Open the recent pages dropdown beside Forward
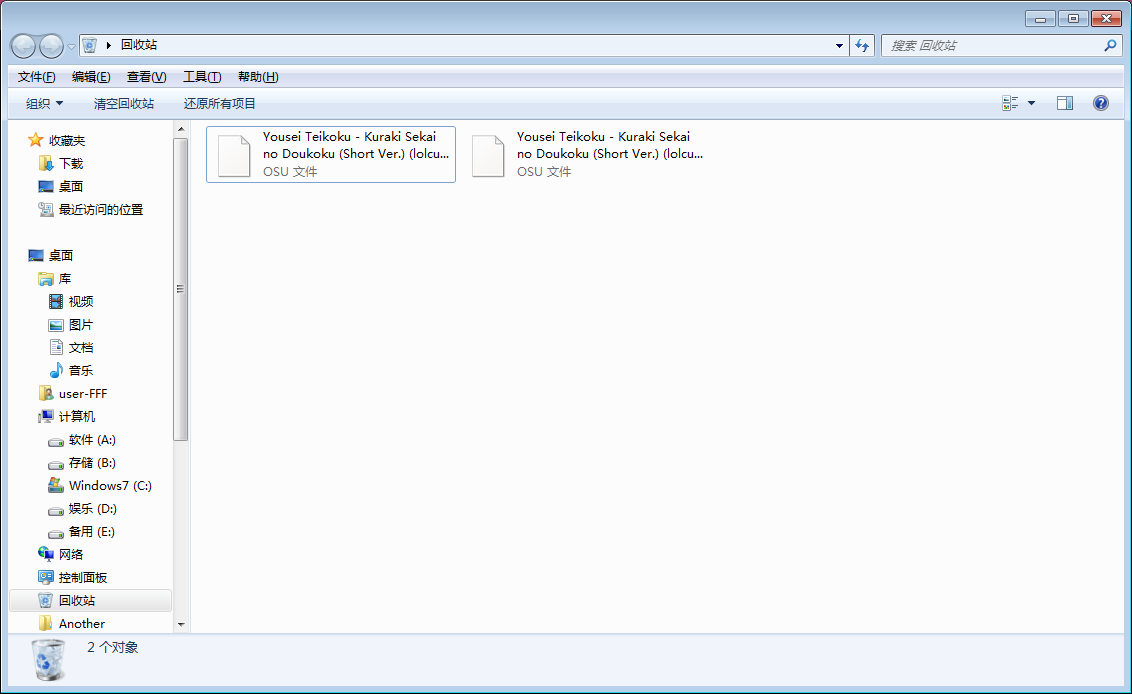Screen dimensions: 1132x694 [71, 46]
